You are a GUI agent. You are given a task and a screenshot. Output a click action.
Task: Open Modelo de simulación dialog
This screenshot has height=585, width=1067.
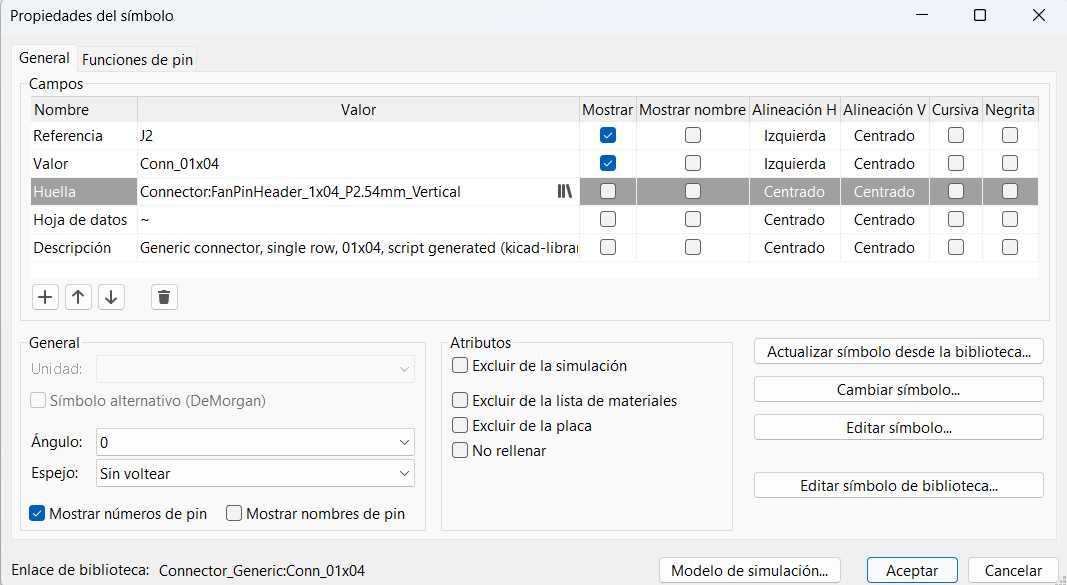749,571
